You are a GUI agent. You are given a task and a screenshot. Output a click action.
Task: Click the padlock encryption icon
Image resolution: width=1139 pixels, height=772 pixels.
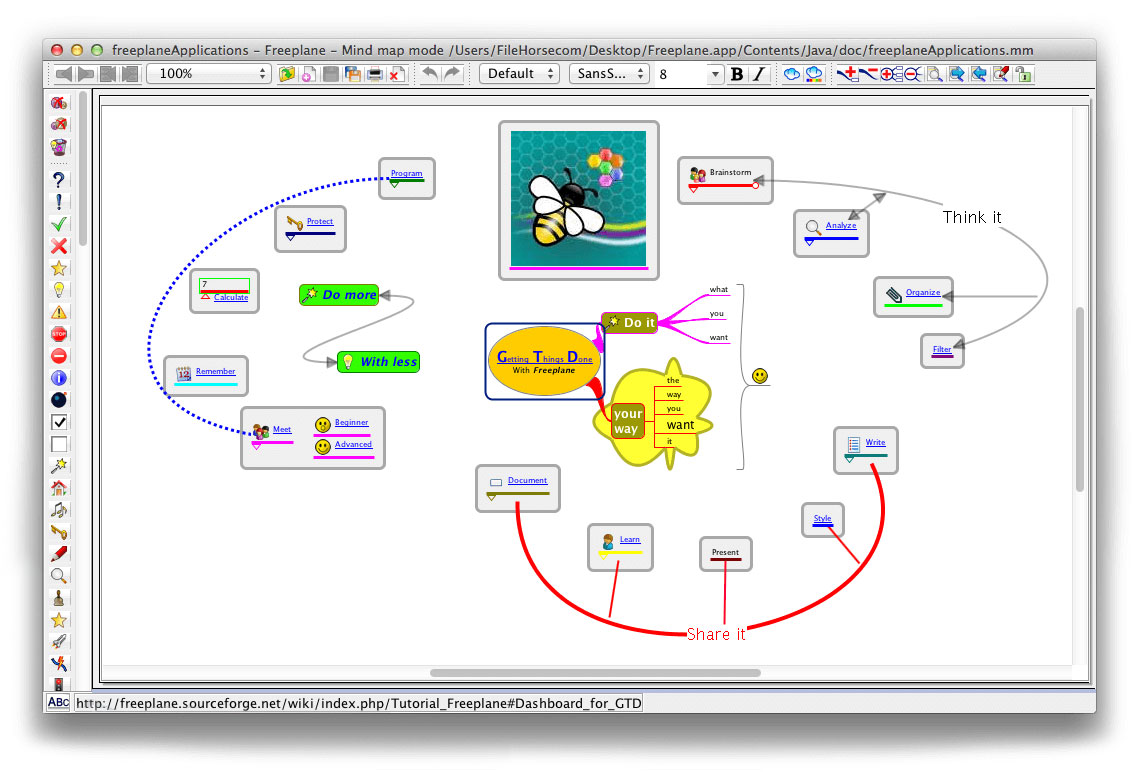(1024, 74)
